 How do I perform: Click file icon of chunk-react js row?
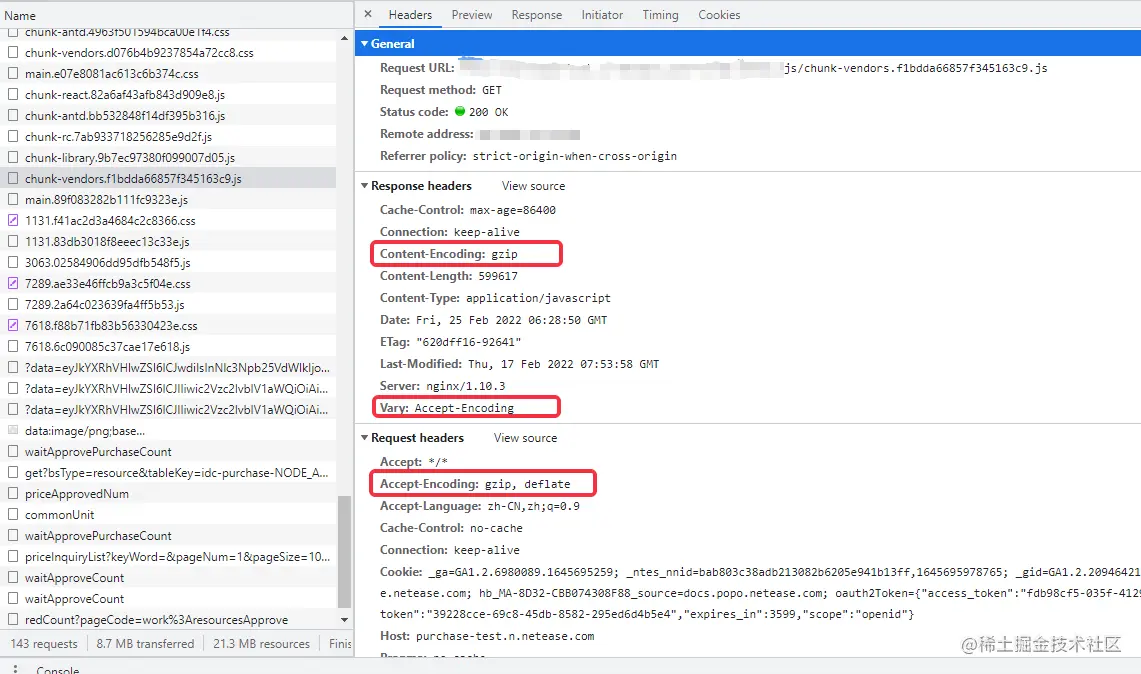pos(13,95)
